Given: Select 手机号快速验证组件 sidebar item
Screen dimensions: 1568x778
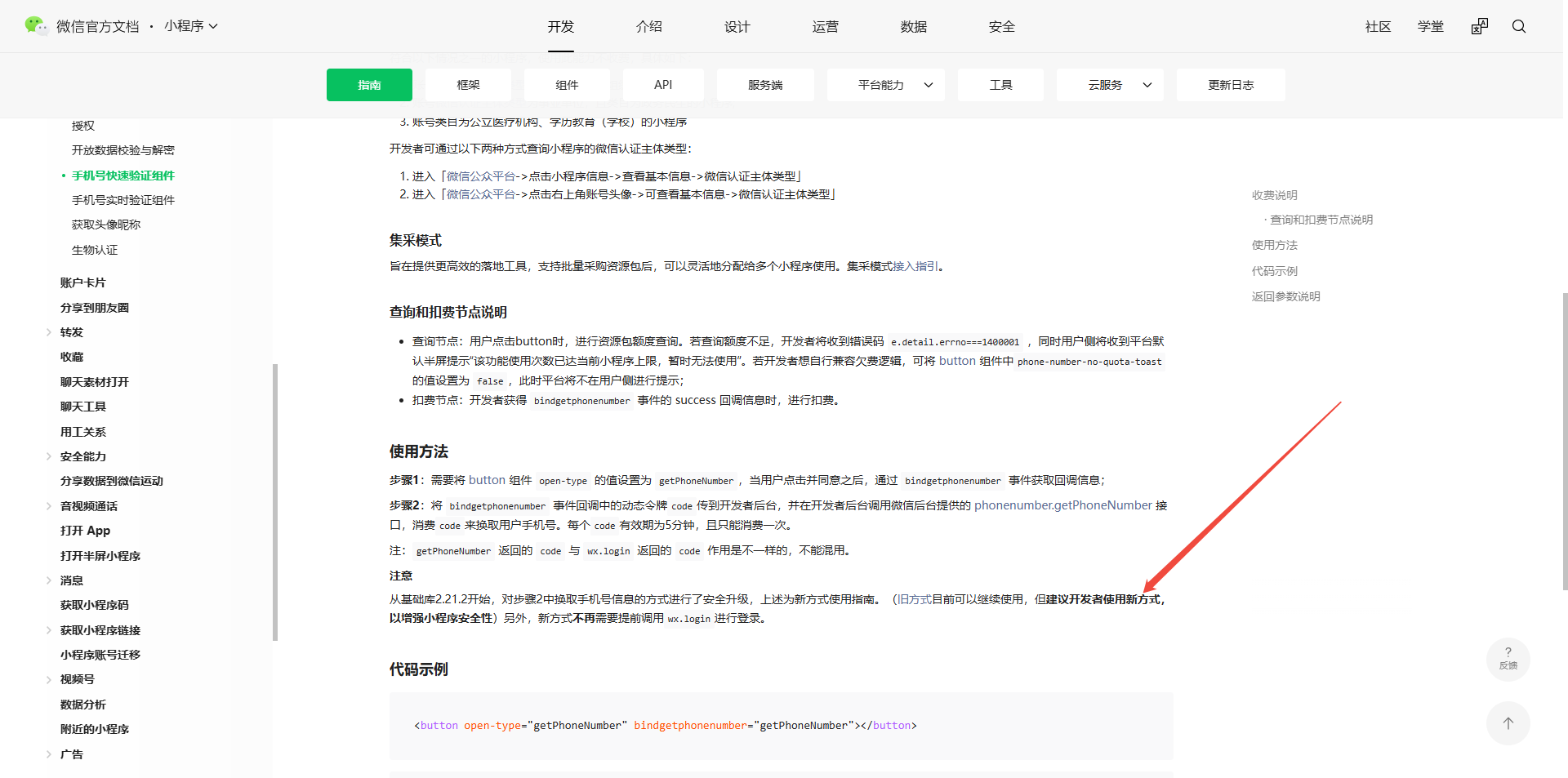Looking at the screenshot, I should 123,176.
